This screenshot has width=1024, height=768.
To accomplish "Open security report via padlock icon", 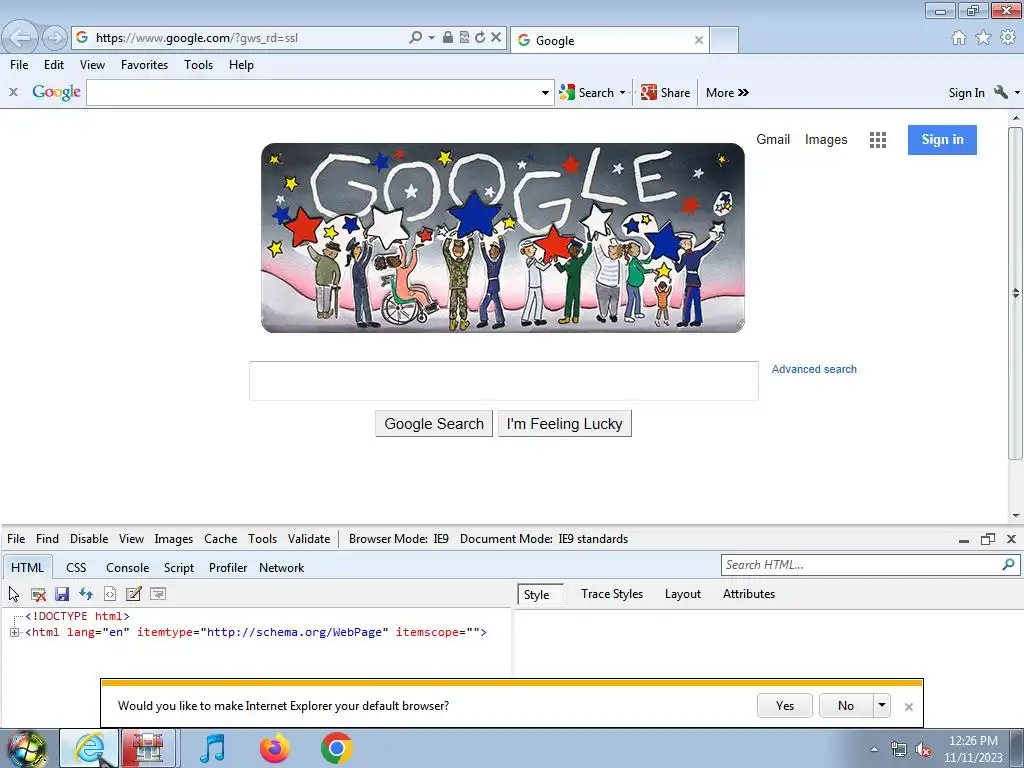I will pyautogui.click(x=447, y=37).
